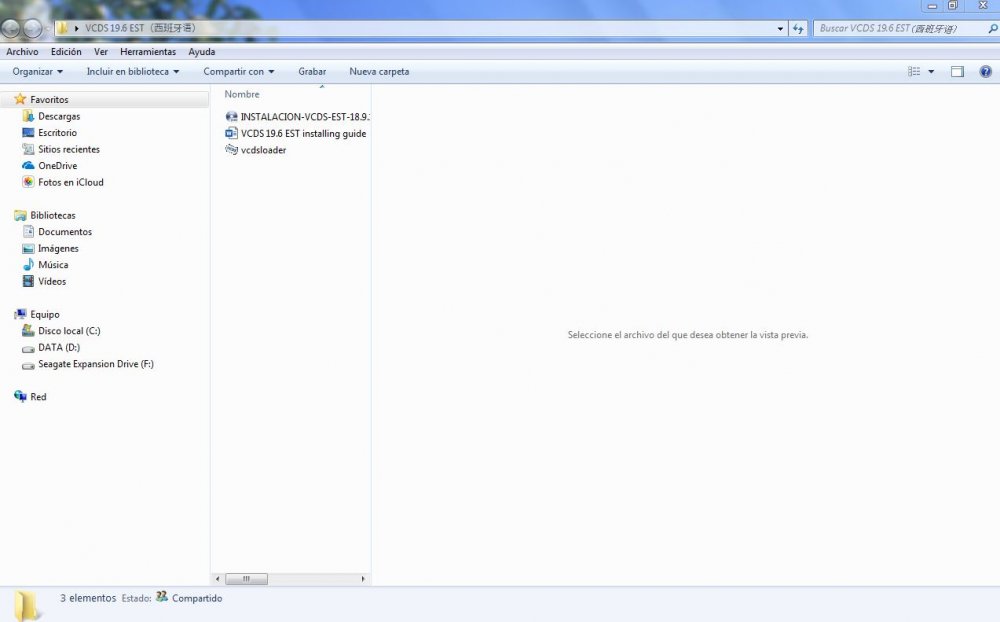This screenshot has width=1000, height=622.
Task: Click the Vídeos film icon
Action: (x=28, y=281)
